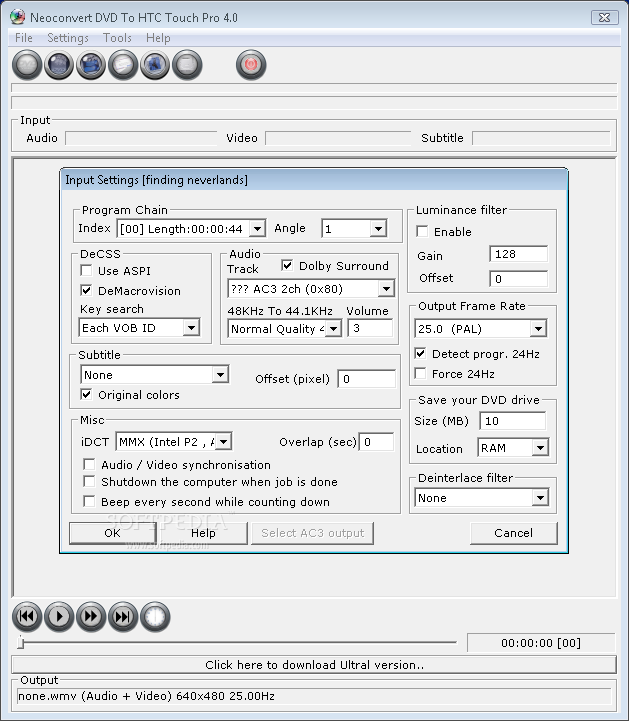The height and width of the screenshot is (721, 629).
Task: Click the Overlap (sec) field
Action: click(x=376, y=442)
